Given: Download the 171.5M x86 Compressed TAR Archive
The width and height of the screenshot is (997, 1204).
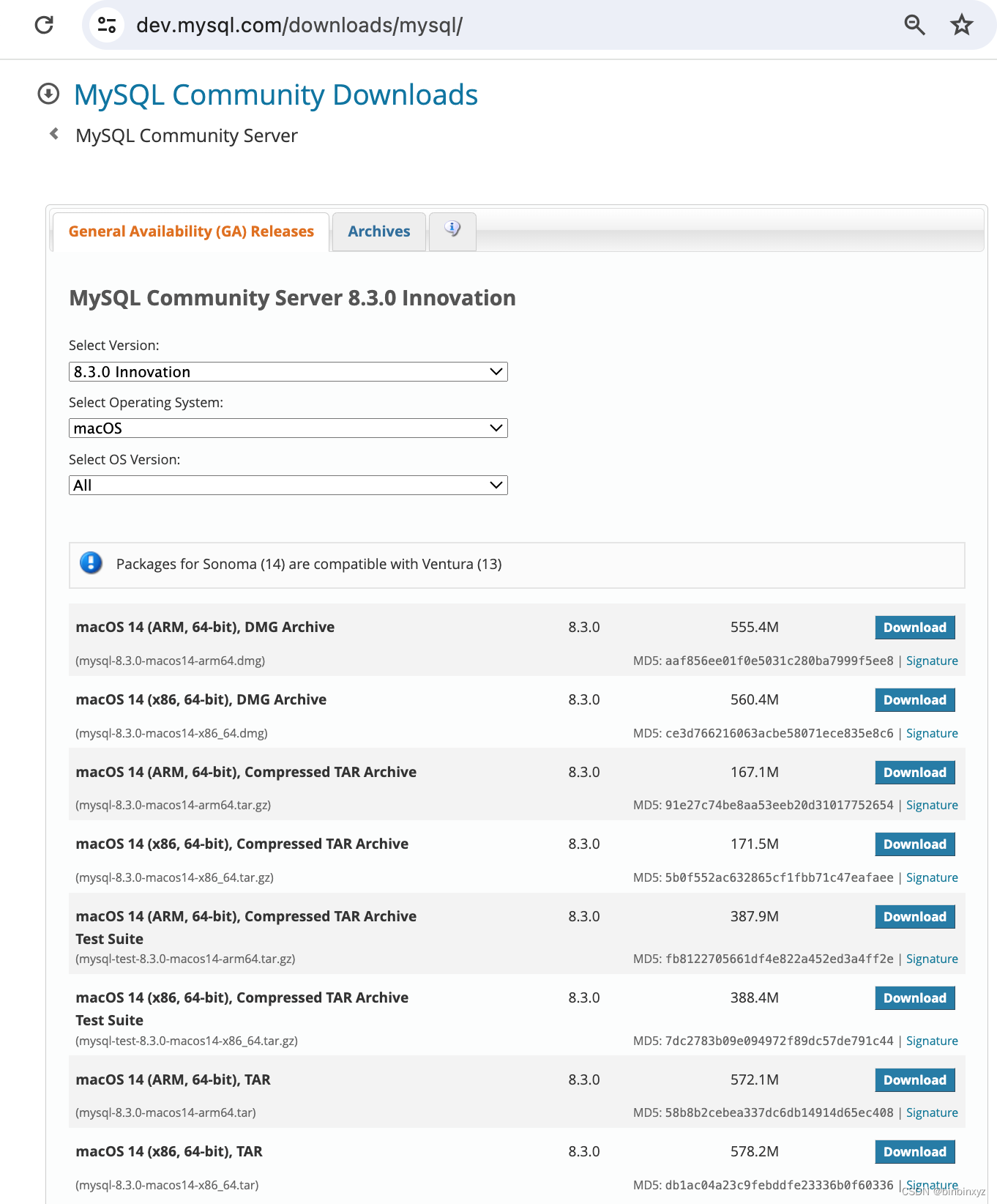Looking at the screenshot, I should point(915,844).
